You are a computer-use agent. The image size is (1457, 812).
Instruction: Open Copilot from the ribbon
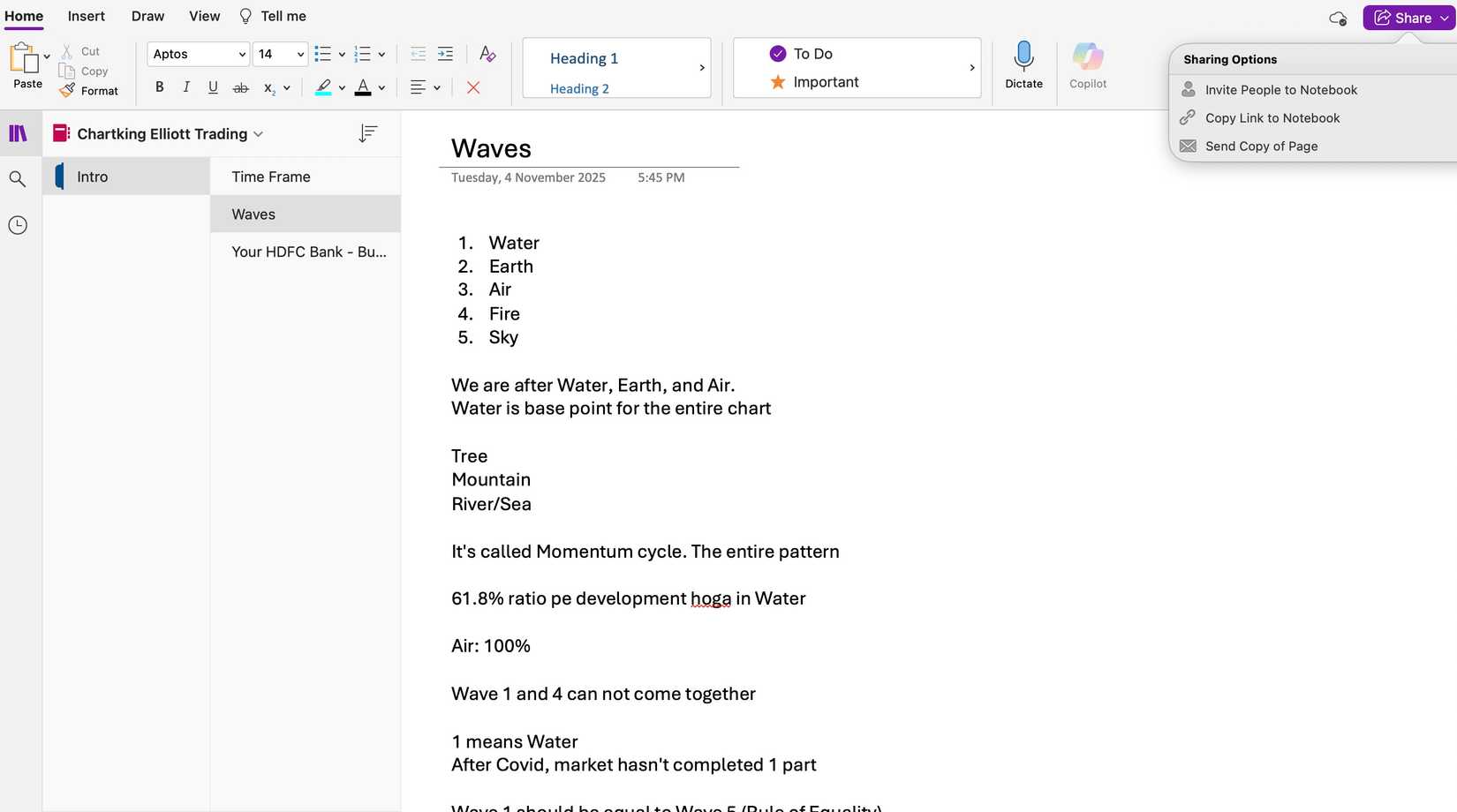pos(1087,66)
